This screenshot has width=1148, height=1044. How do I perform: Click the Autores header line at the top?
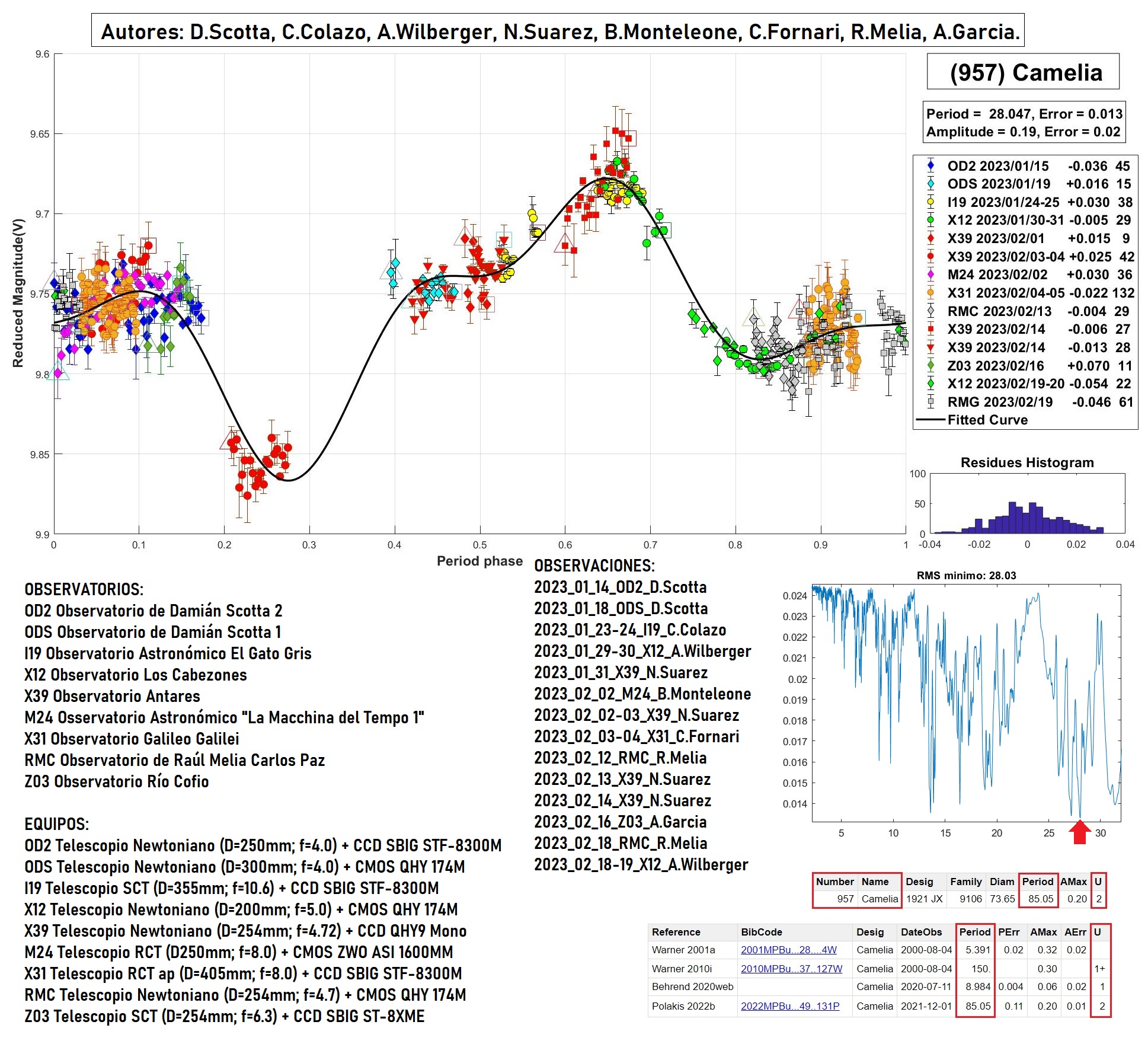click(558, 31)
